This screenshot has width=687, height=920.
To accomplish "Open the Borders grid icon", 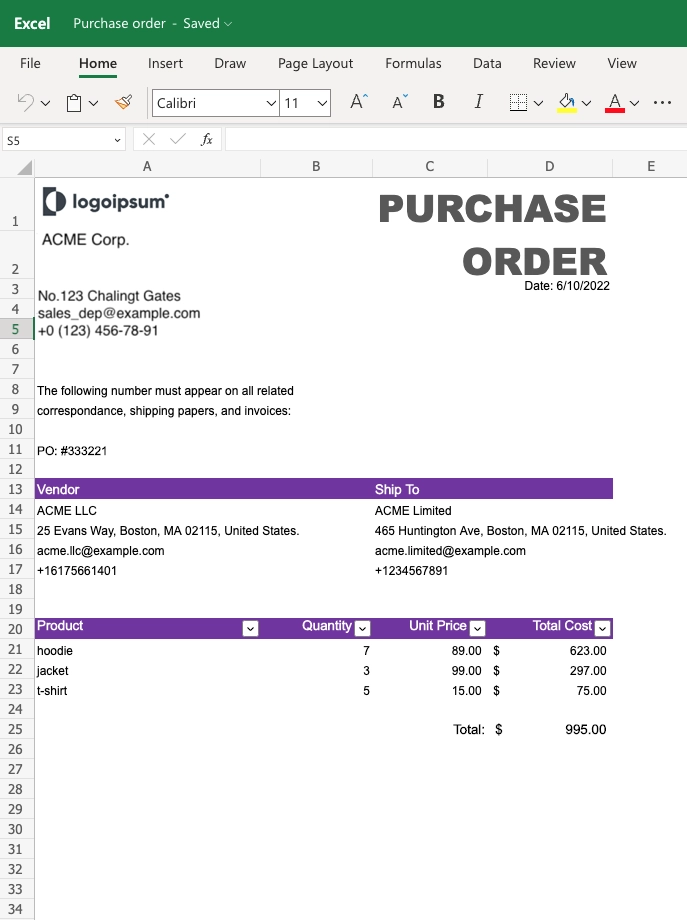I will [517, 102].
